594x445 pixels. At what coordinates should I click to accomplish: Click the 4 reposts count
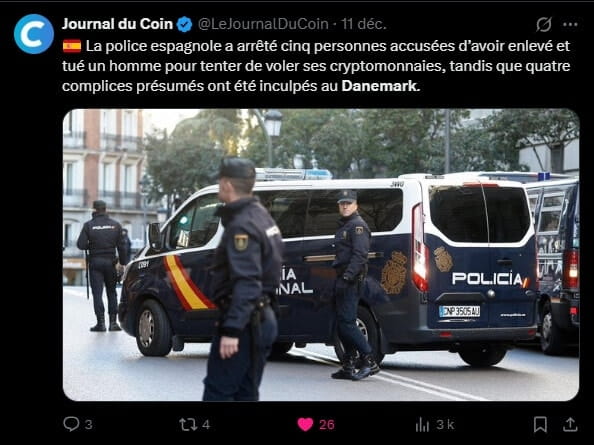click(x=206, y=425)
